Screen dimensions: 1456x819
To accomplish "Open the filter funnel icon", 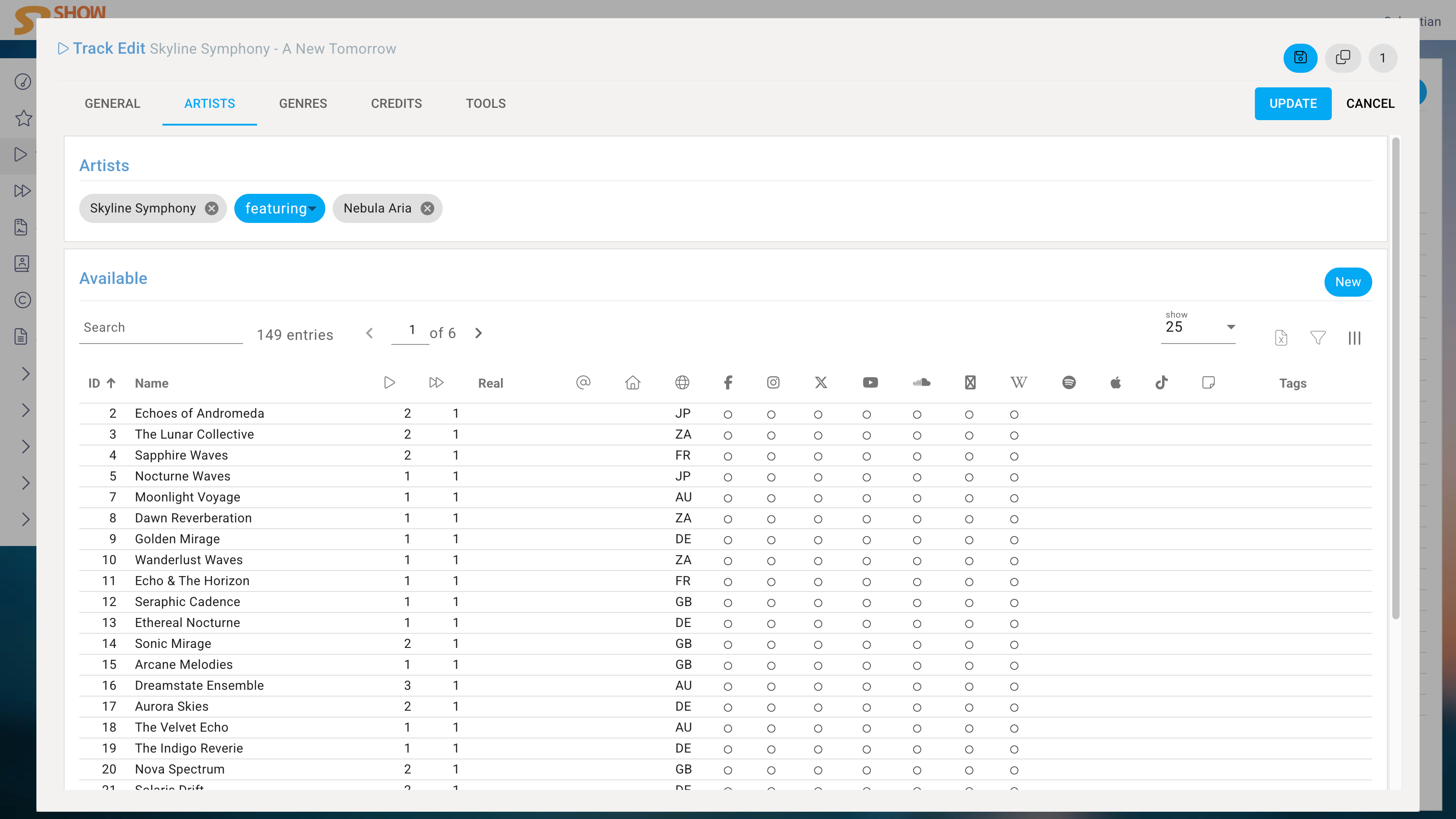I will [1318, 338].
